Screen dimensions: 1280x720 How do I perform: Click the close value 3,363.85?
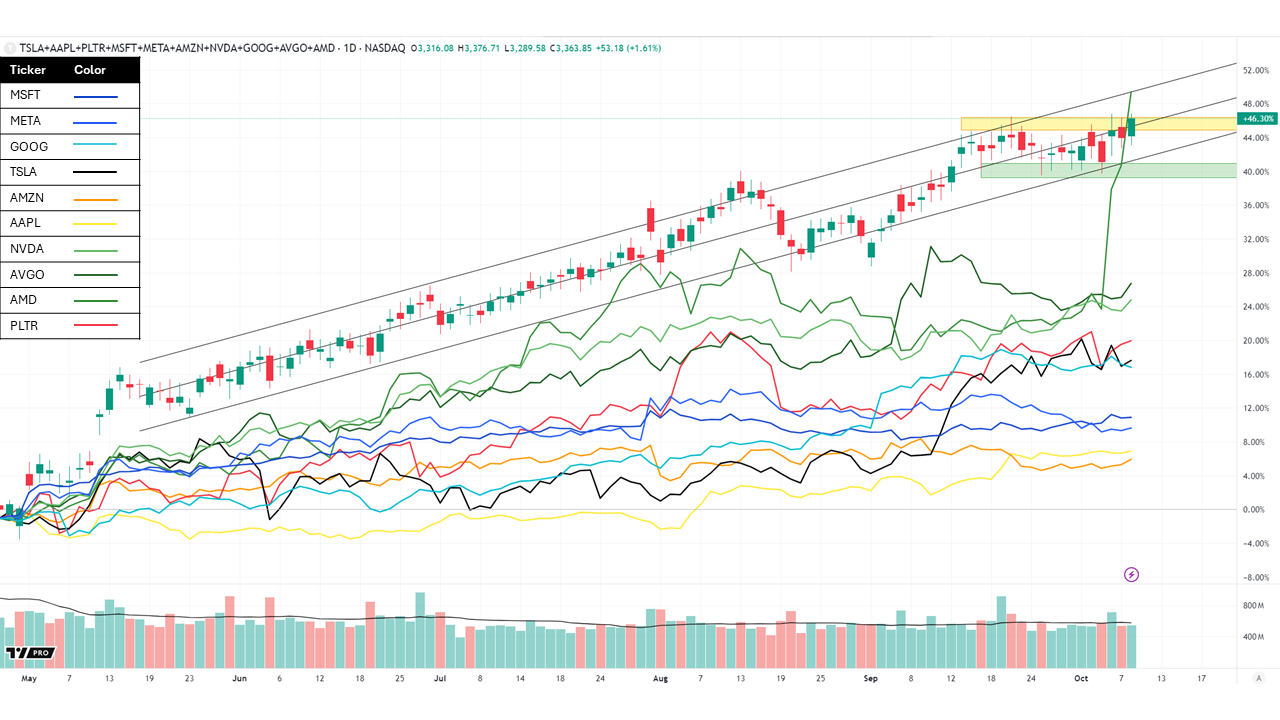[x=572, y=48]
